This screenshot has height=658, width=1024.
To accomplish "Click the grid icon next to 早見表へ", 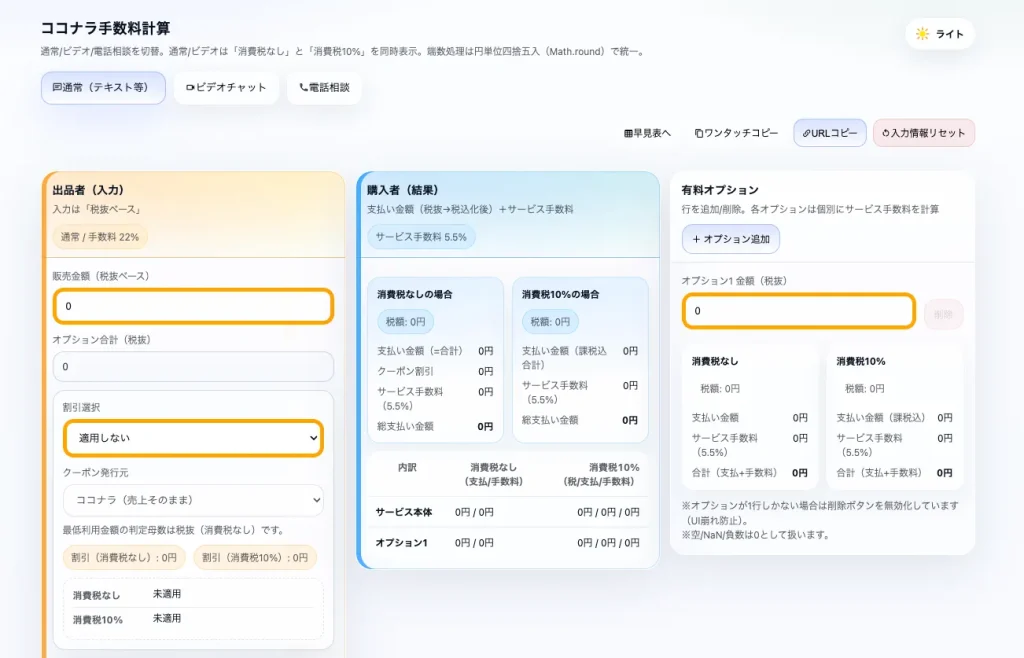I will [x=627, y=132].
